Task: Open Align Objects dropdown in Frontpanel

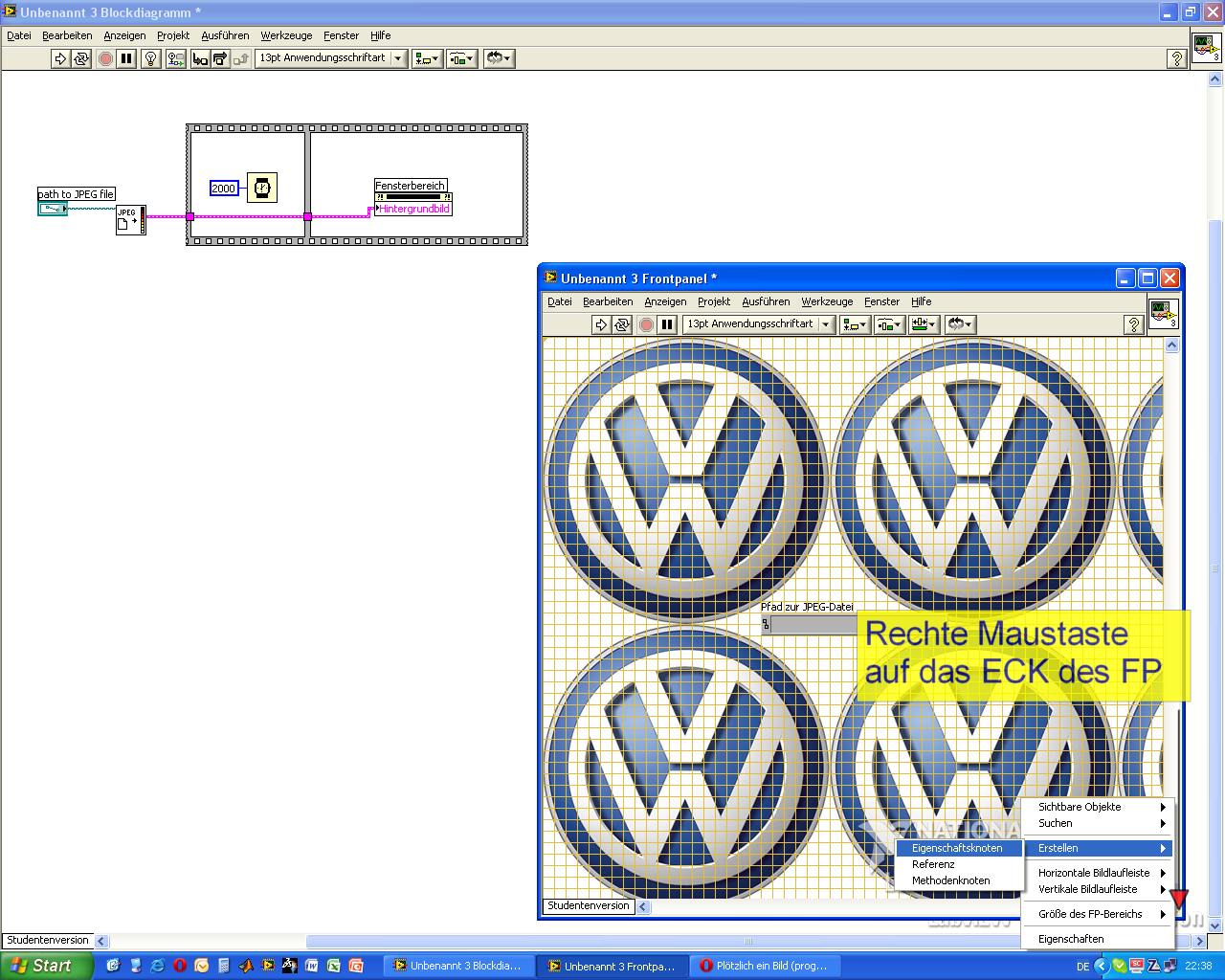Action: [855, 324]
